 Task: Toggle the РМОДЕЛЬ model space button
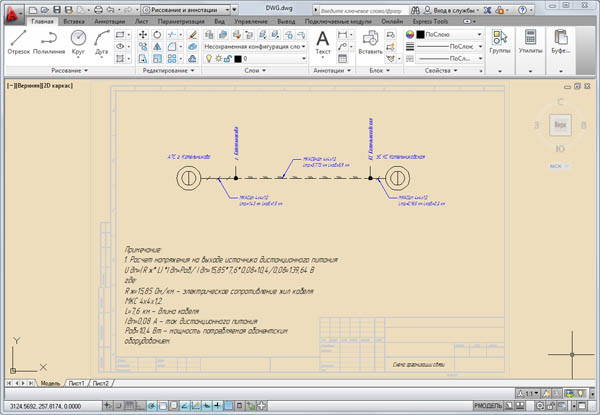coord(489,404)
